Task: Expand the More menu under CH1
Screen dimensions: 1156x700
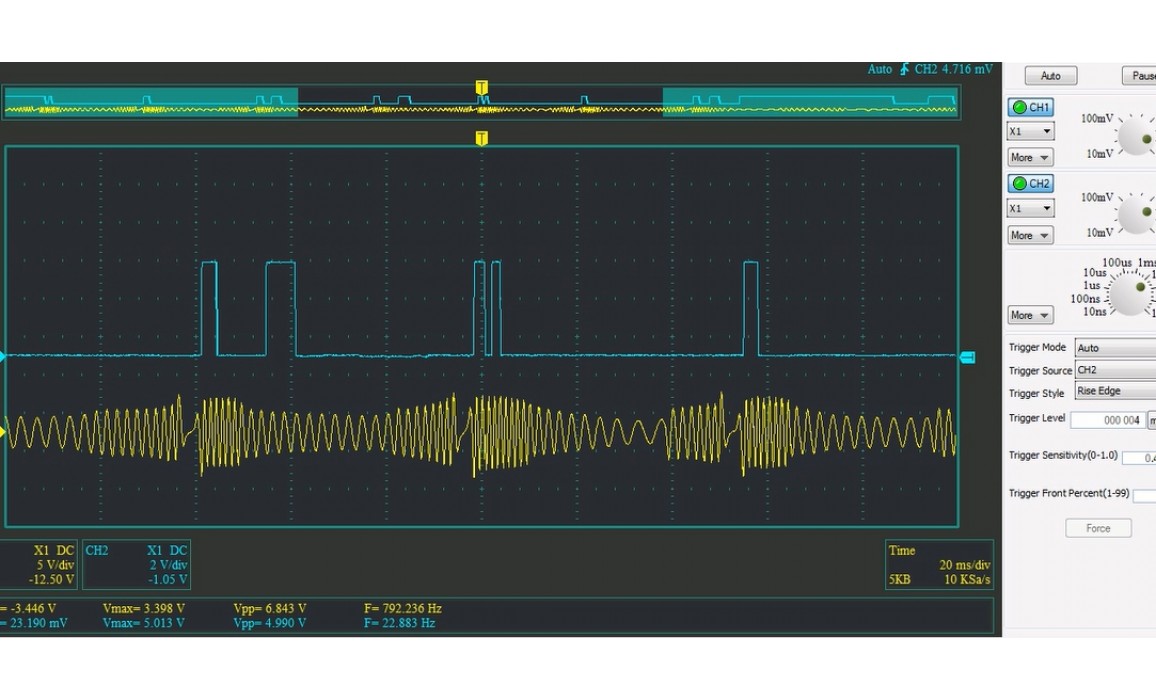Action: click(1030, 157)
